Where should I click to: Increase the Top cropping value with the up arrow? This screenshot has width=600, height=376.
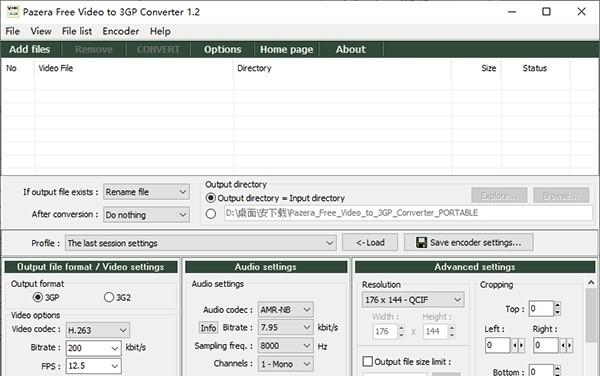557,305
